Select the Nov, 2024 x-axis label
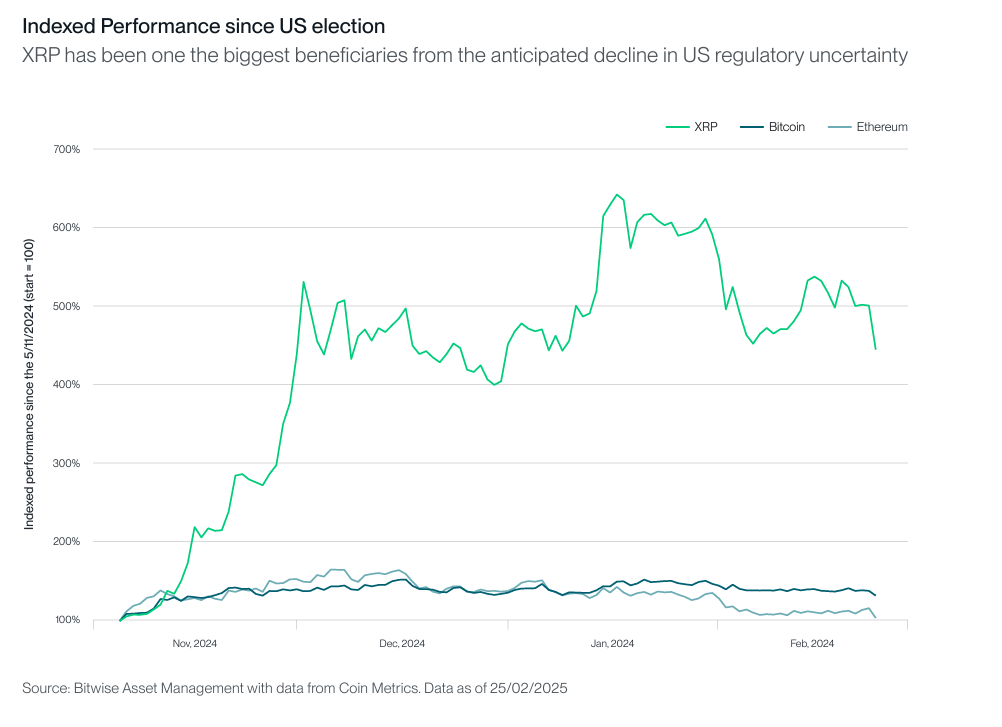 click(x=194, y=643)
